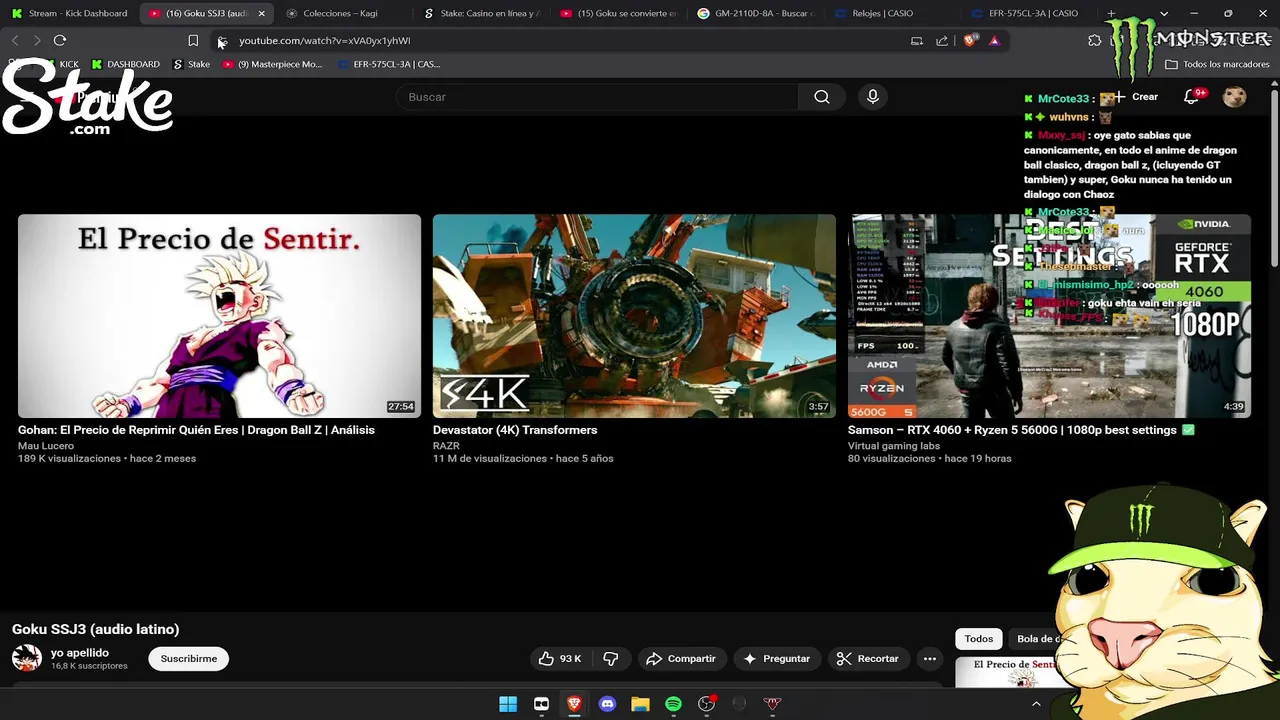Image resolution: width=1280 pixels, height=720 pixels.
Task: Open the Brave Rewards triangle icon
Action: (x=994, y=40)
